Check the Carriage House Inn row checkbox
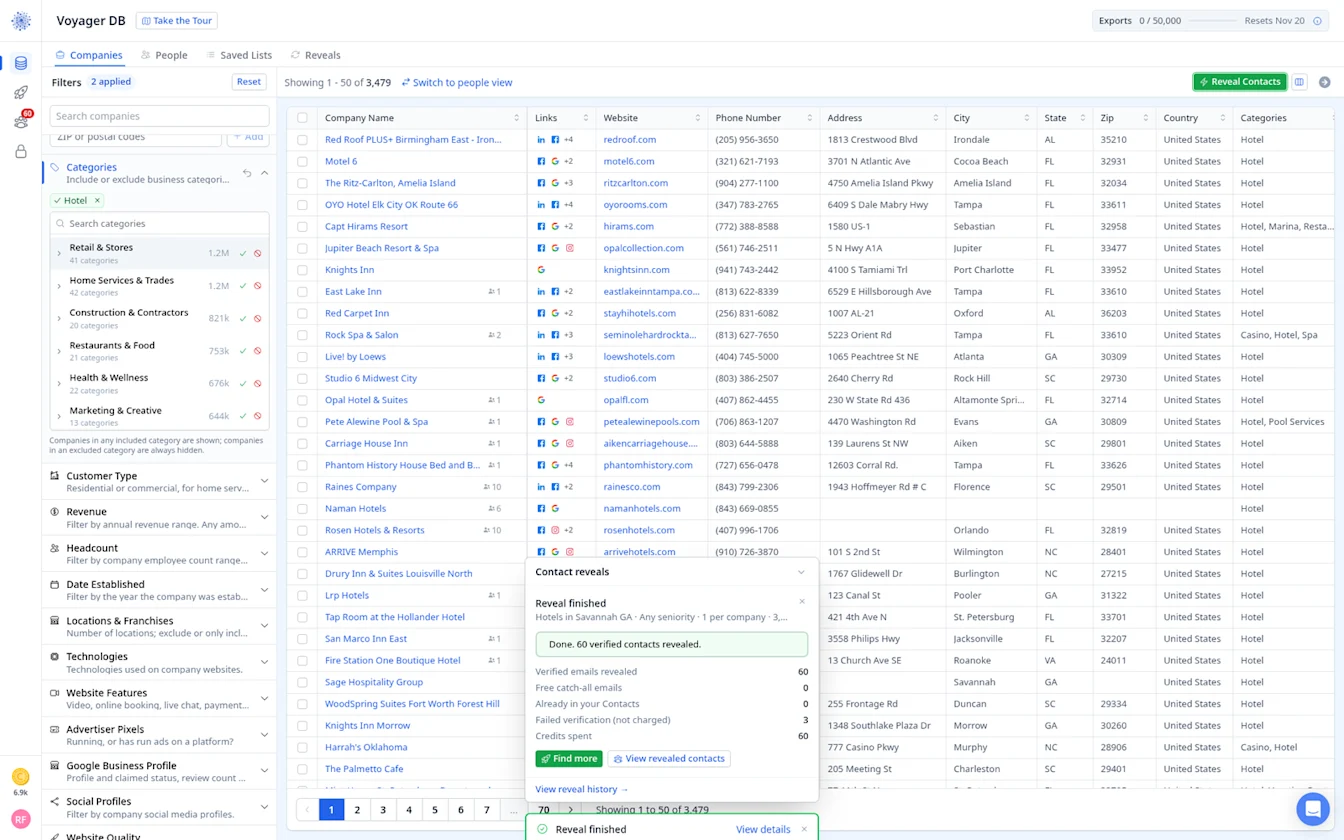 coord(302,444)
